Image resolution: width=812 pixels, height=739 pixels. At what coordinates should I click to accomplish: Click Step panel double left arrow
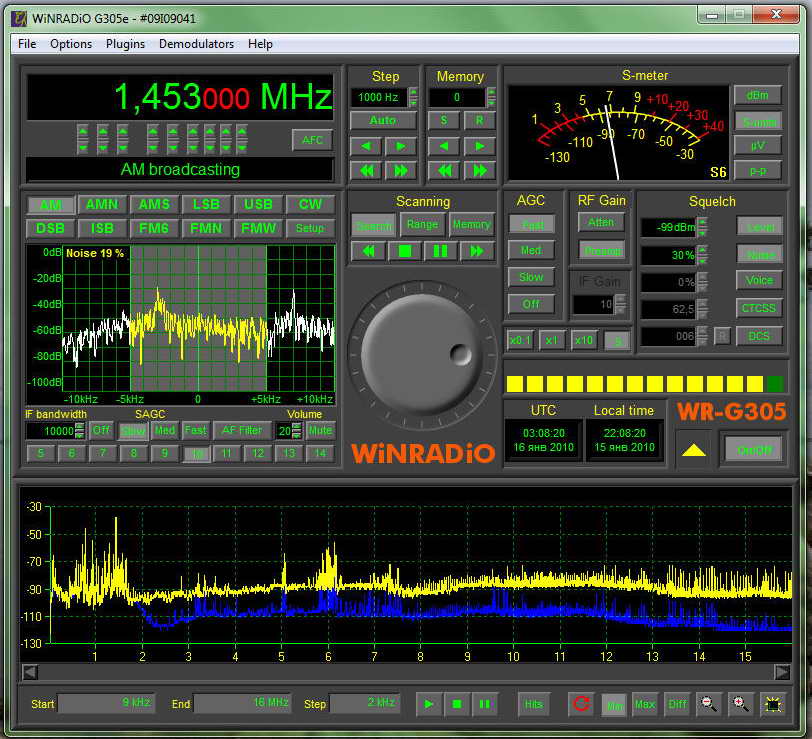click(367, 170)
